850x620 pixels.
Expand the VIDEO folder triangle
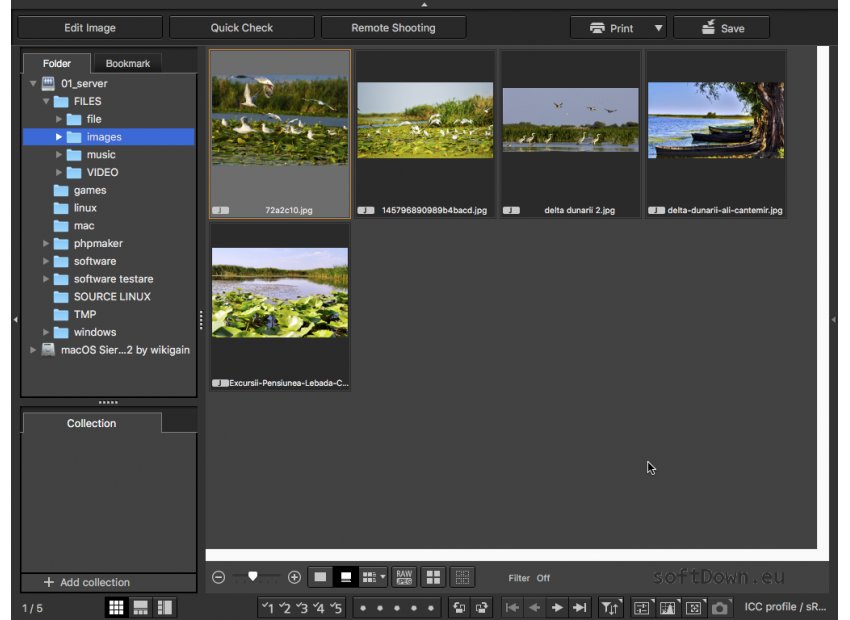pyautogui.click(x=59, y=172)
